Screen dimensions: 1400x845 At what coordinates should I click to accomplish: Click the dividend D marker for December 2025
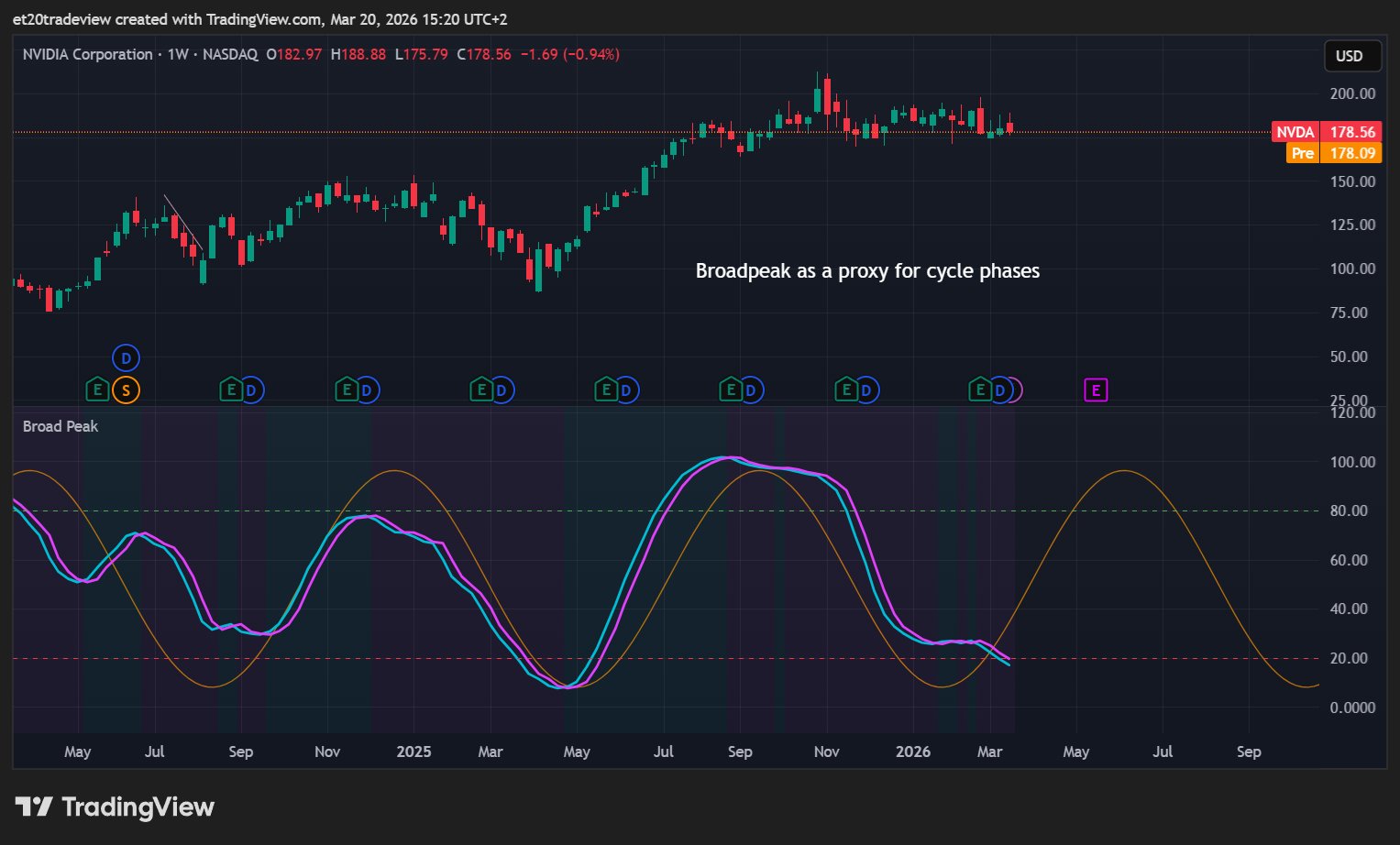pos(866,390)
